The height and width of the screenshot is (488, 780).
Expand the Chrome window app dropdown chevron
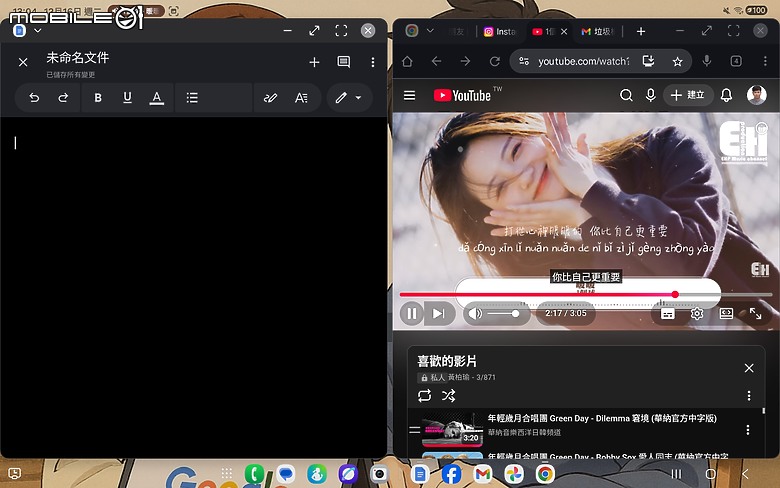pos(430,31)
